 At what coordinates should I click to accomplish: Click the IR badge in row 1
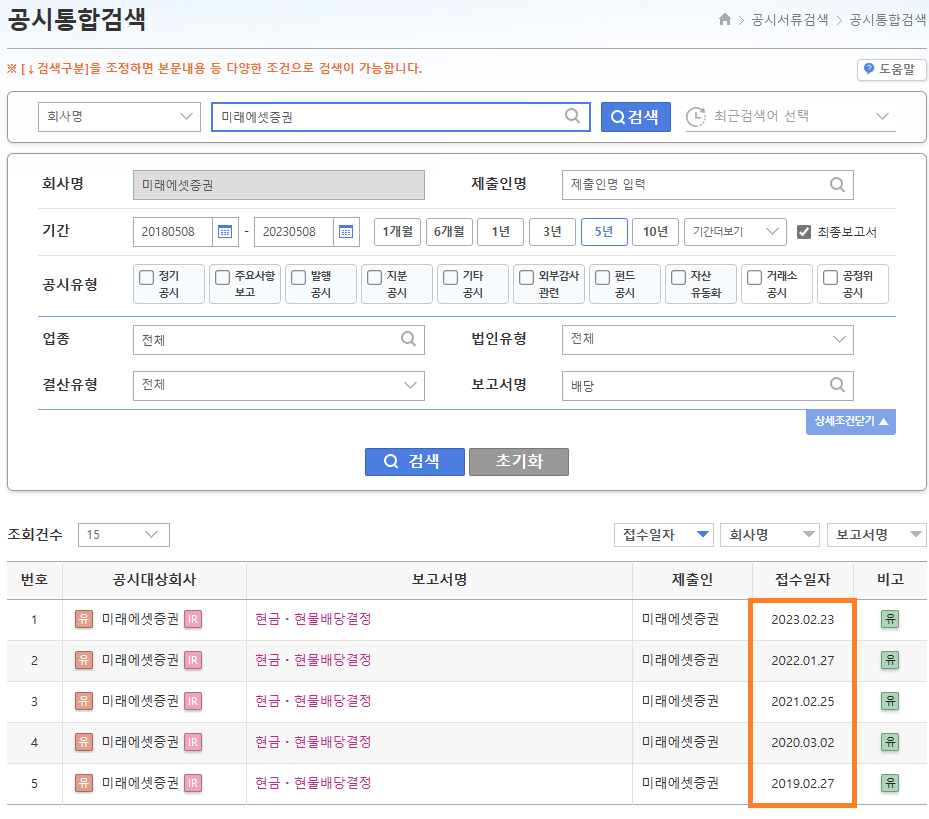pos(193,619)
